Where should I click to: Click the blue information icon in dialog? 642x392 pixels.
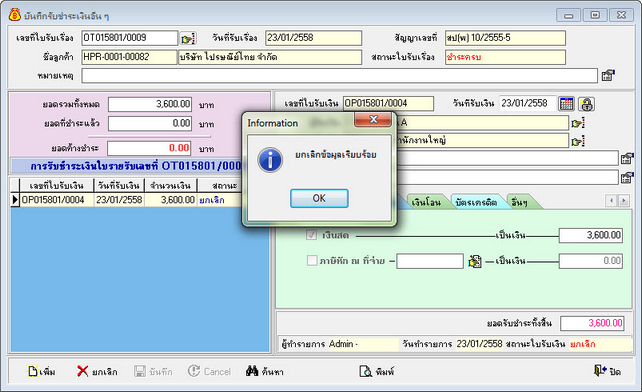(x=270, y=160)
